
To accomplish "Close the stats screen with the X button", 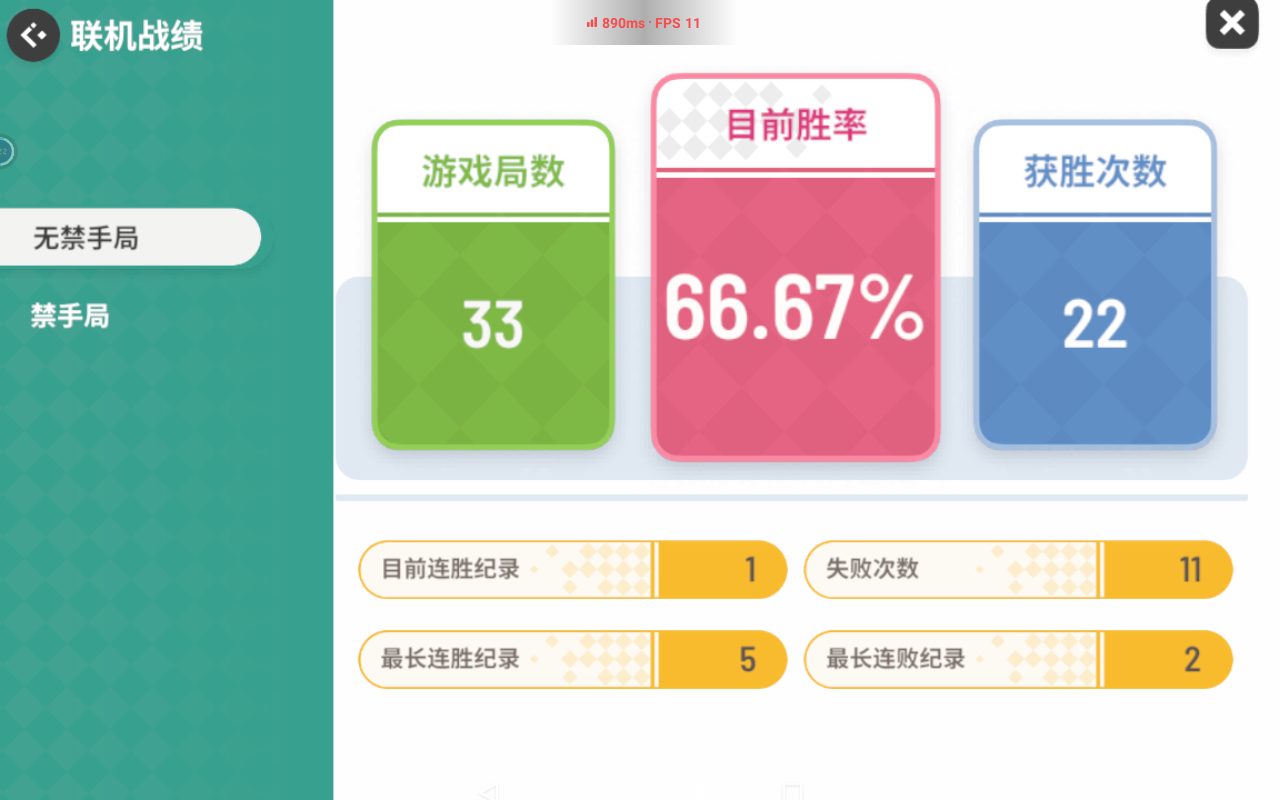I will pyautogui.click(x=1231, y=24).
